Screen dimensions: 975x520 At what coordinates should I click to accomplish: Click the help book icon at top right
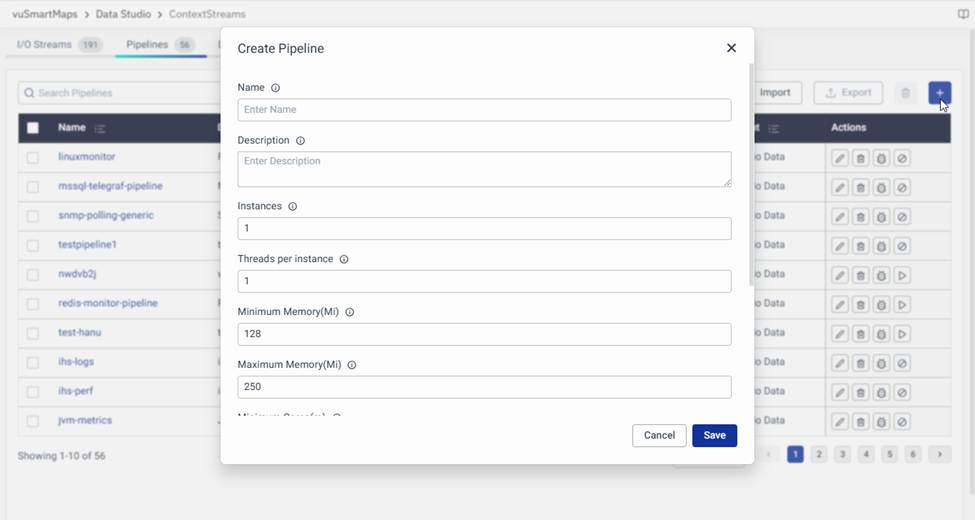[x=963, y=15]
